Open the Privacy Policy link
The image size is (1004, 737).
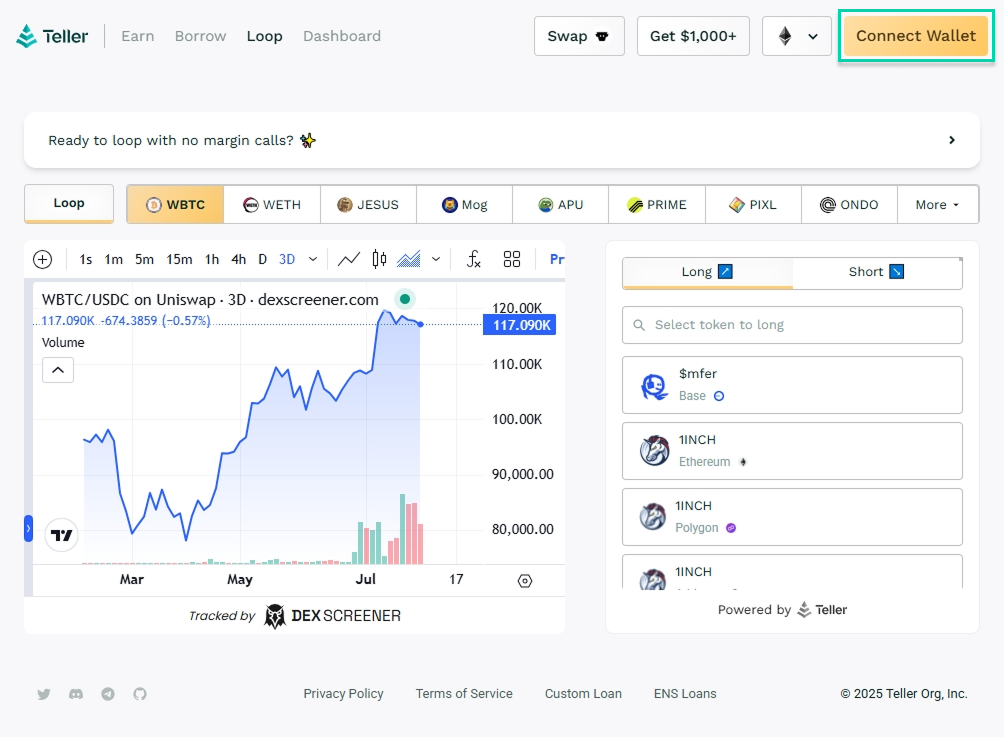point(343,694)
